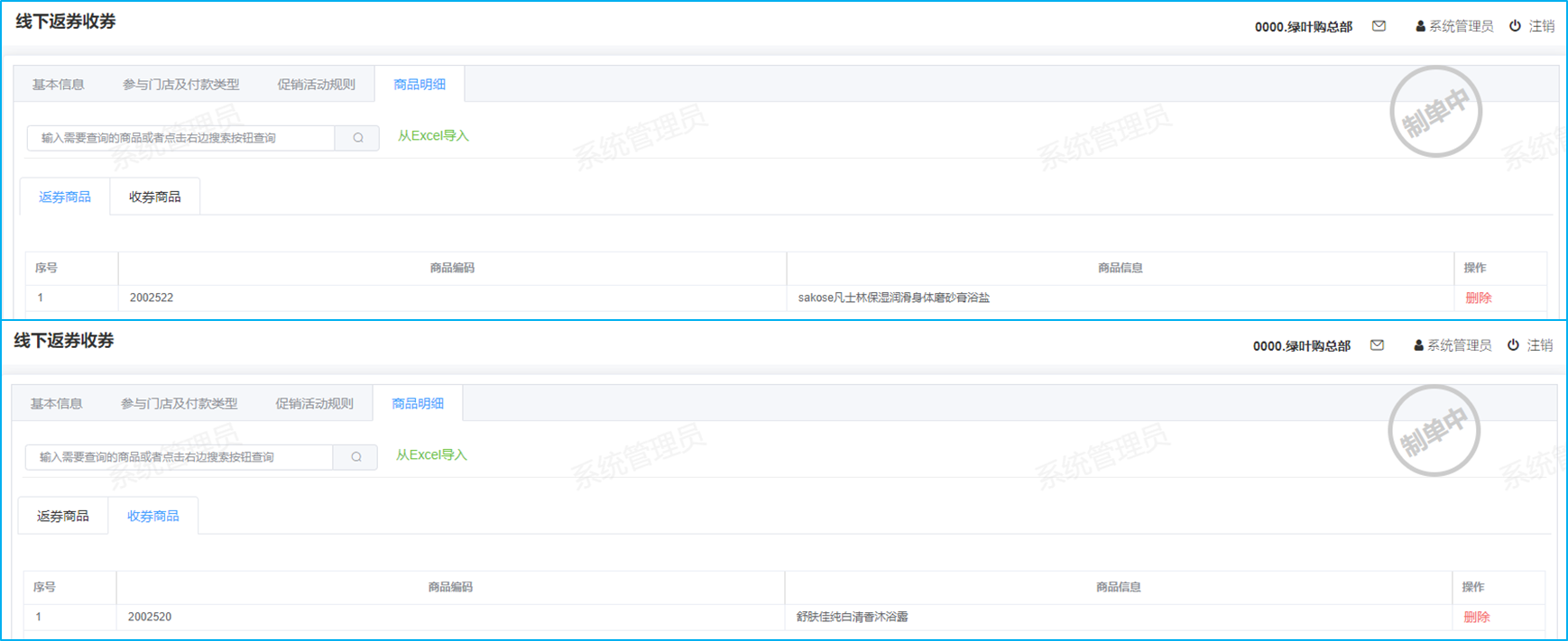Viewport: 1568px width, 641px height.
Task: Switch to 返券商品 sub-tab above product 2002520
Action: tap(63, 516)
